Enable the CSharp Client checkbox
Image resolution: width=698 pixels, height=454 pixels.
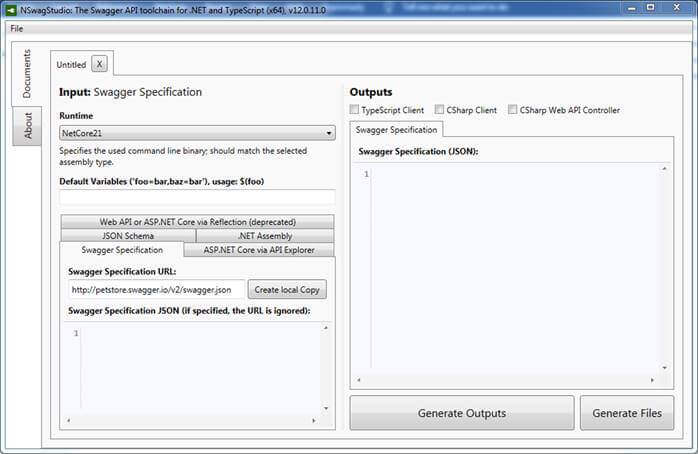(439, 109)
